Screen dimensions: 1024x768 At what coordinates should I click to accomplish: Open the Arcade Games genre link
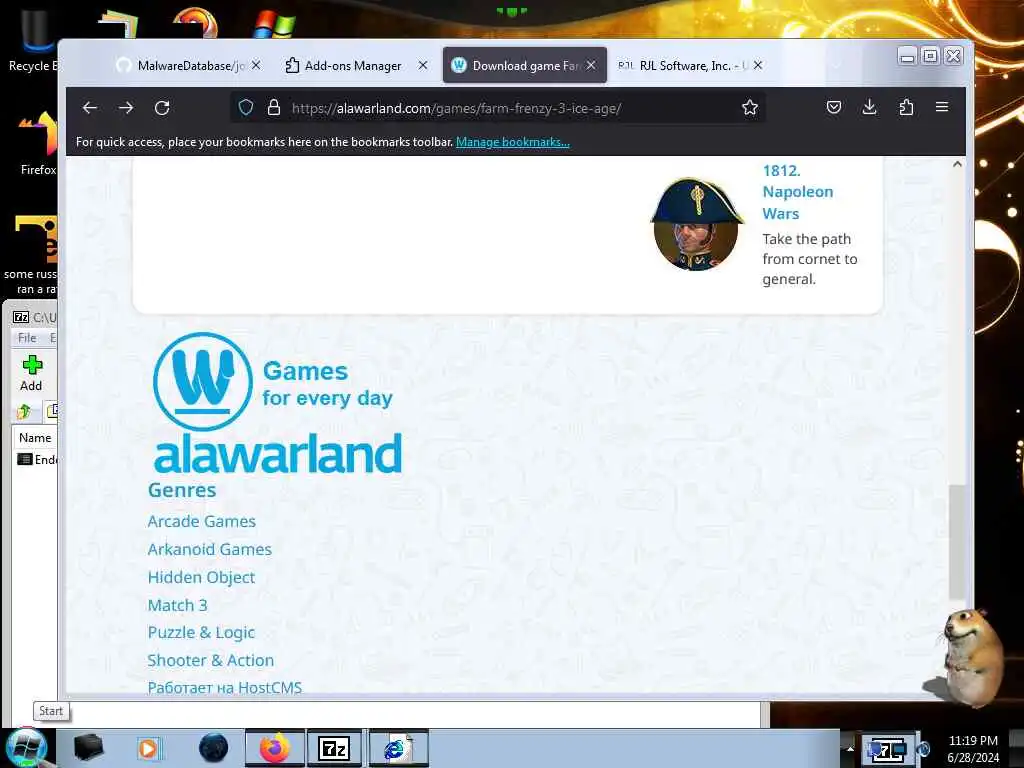[201, 521]
